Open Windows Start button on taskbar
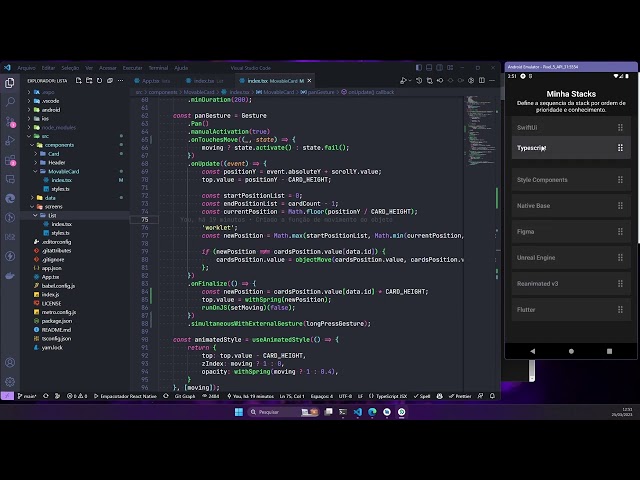 [x=239, y=412]
